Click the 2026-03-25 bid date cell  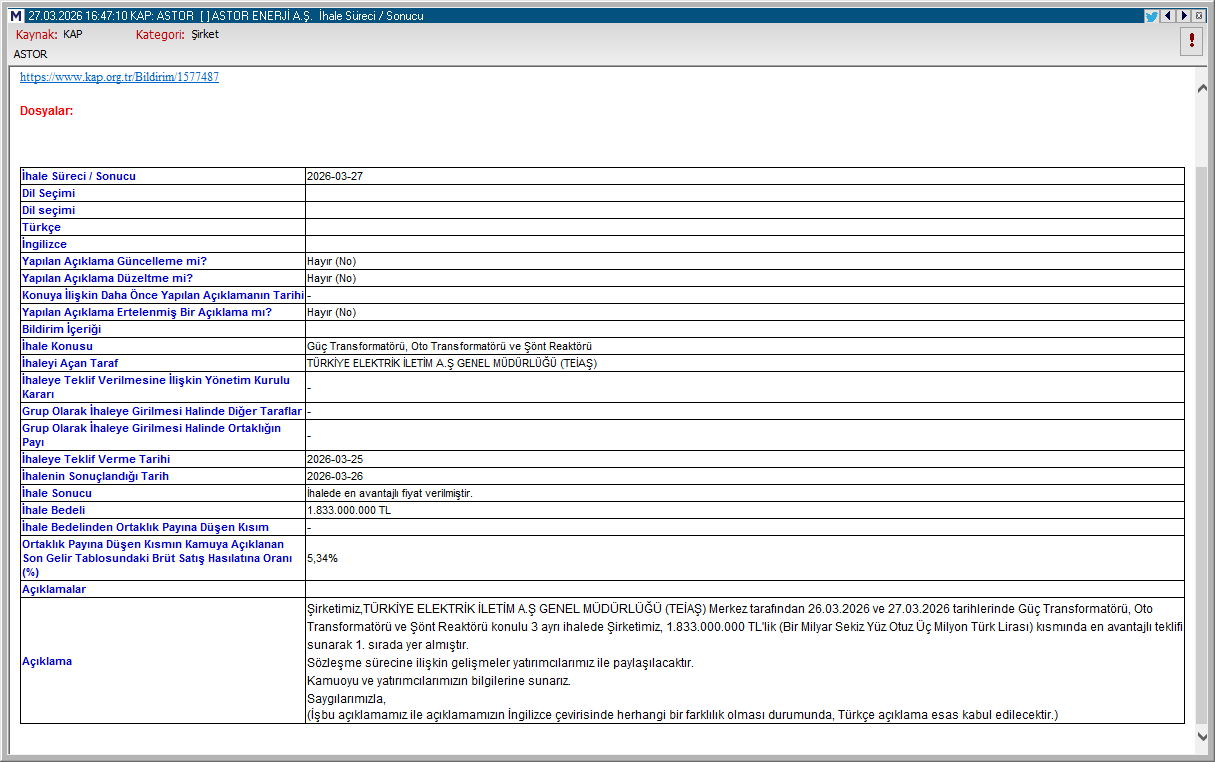334,459
